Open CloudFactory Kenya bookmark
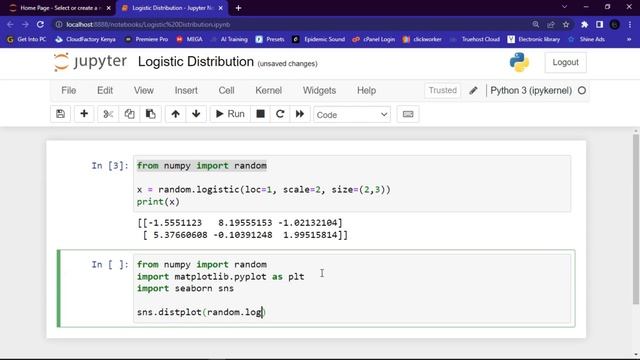Viewport: 640px width, 360px height. [x=86, y=39]
